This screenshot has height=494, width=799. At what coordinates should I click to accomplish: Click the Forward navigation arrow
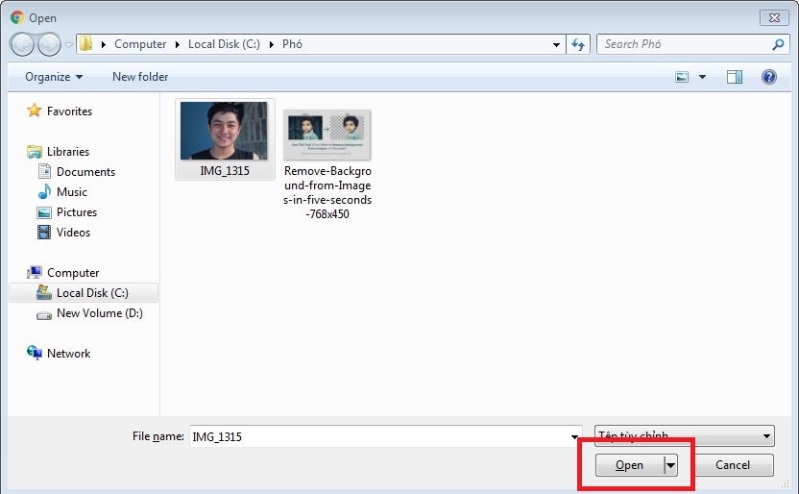tap(49, 44)
